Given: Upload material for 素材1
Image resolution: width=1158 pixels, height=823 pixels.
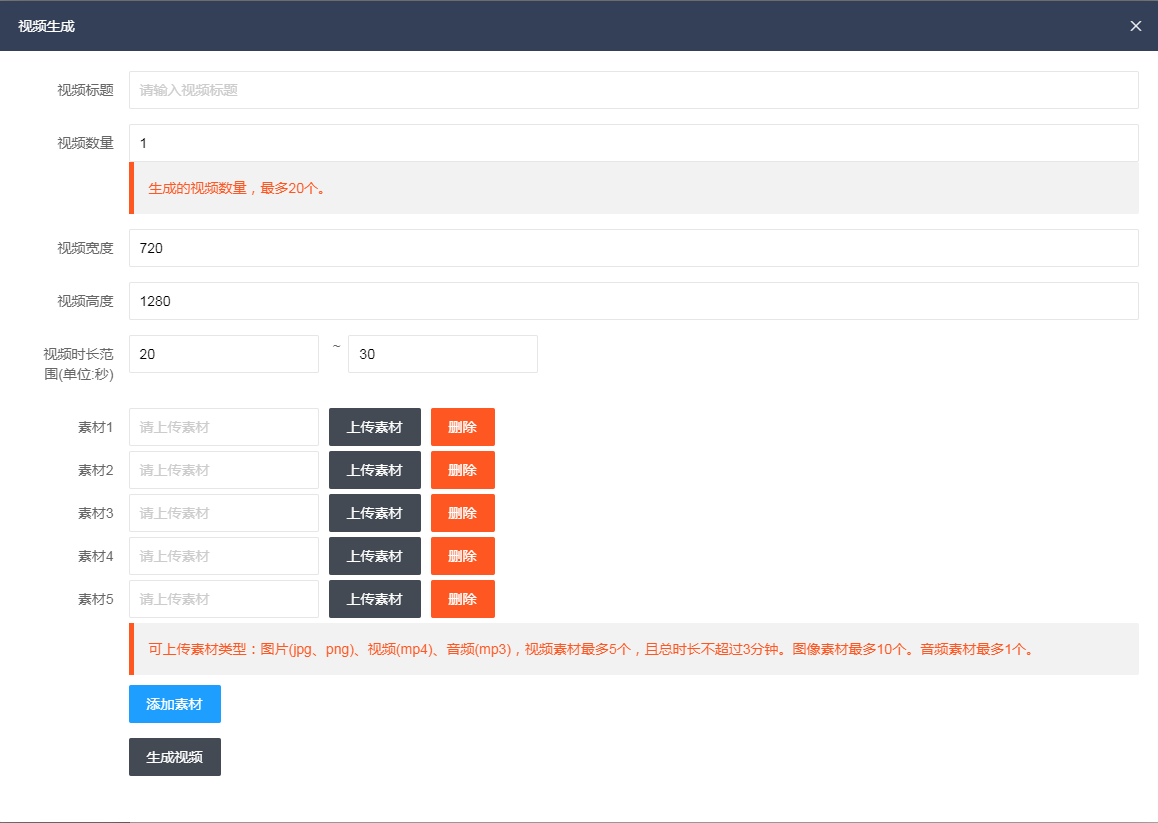Looking at the screenshot, I should pyautogui.click(x=375, y=427).
